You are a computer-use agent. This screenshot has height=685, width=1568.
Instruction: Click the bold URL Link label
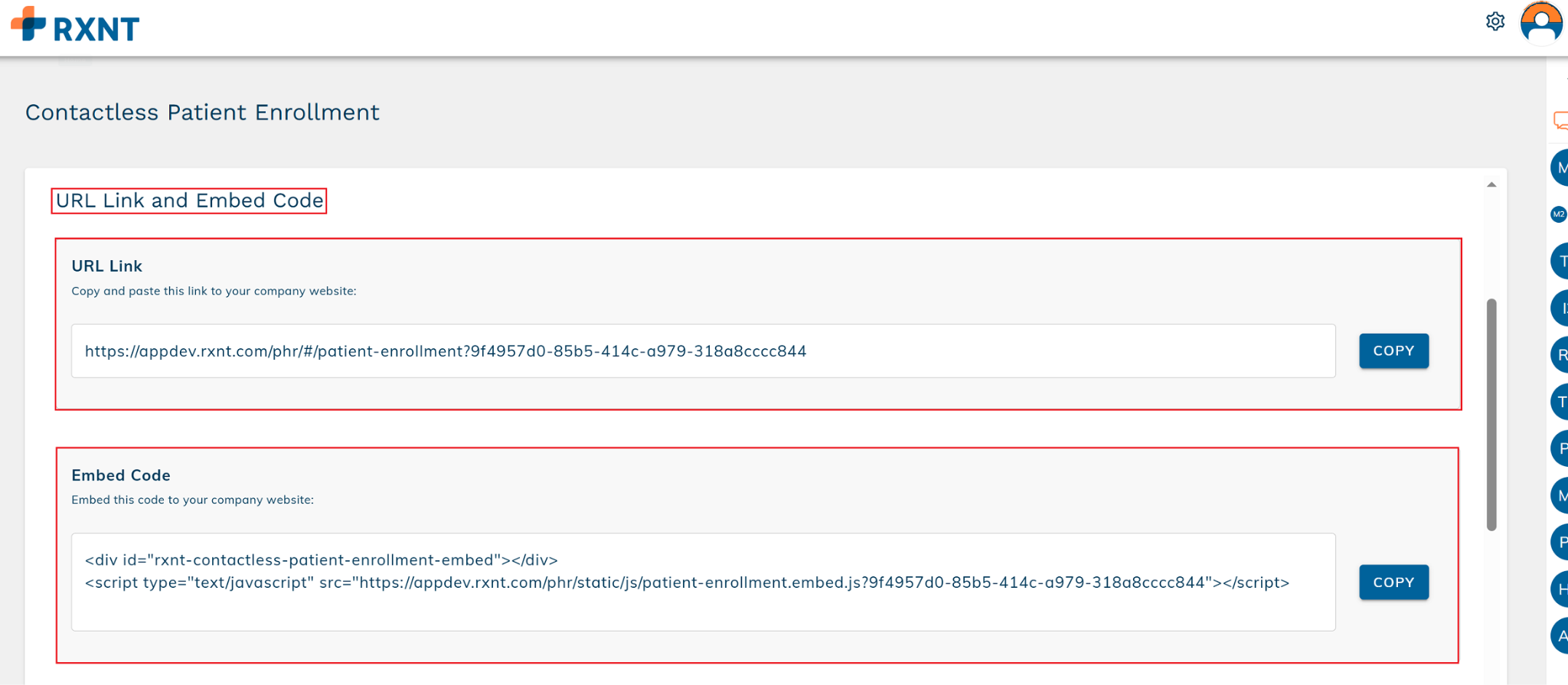pyautogui.click(x=106, y=266)
